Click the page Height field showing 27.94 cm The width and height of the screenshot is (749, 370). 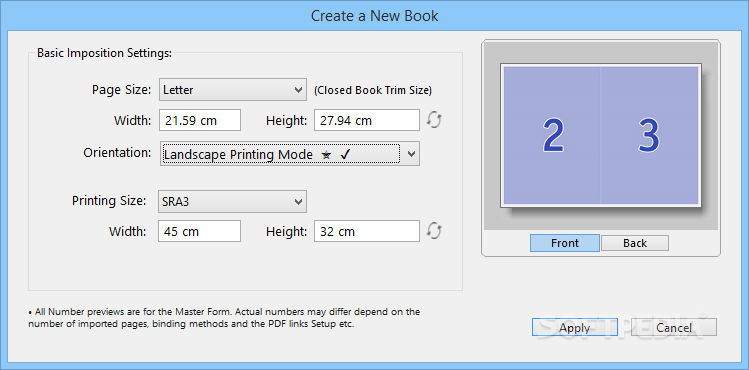point(367,120)
